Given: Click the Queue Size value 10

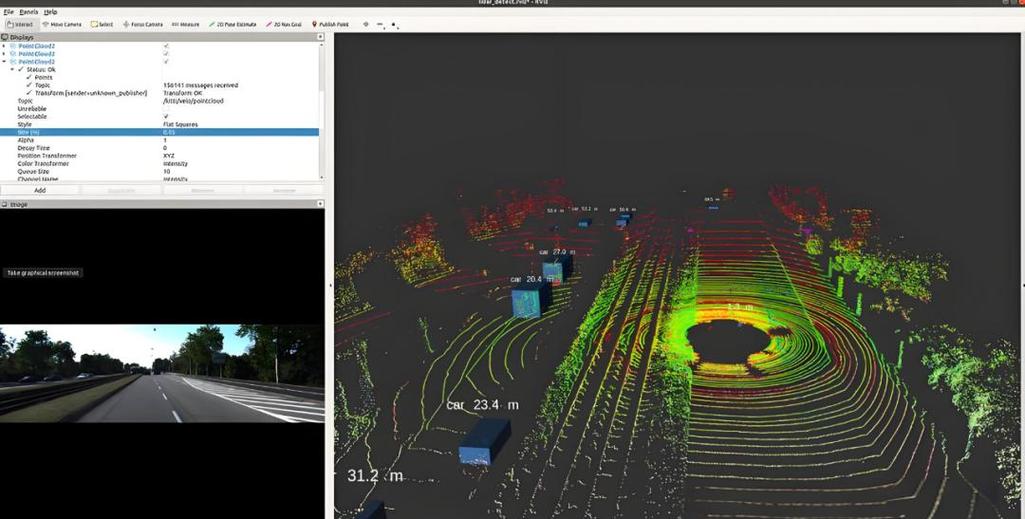Looking at the screenshot, I should [x=167, y=171].
